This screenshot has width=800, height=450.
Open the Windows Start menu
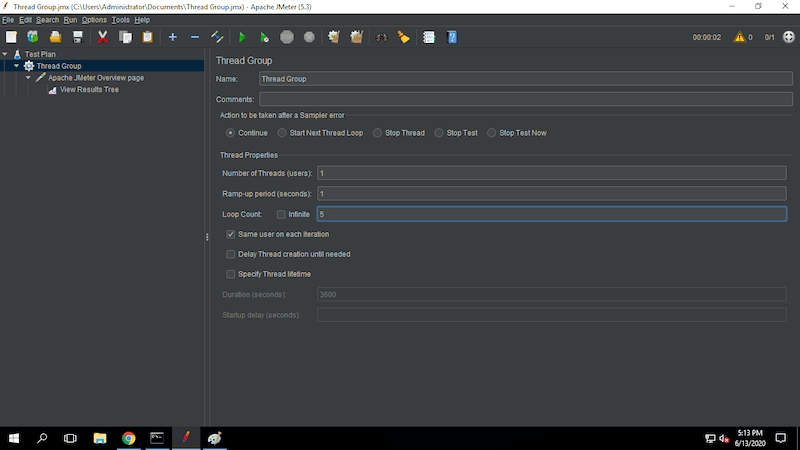coord(14,438)
